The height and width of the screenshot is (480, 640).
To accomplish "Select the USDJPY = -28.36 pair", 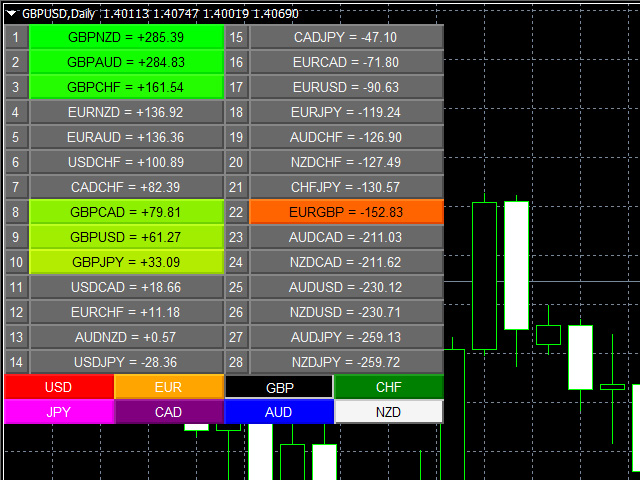I will pos(127,362).
